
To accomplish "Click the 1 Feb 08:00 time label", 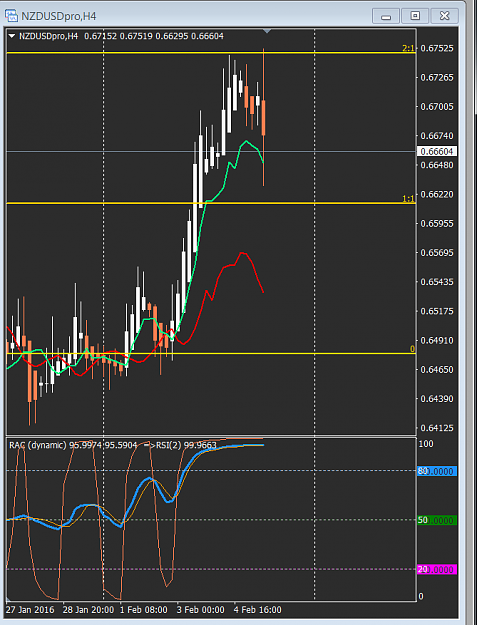I will coord(143,610).
